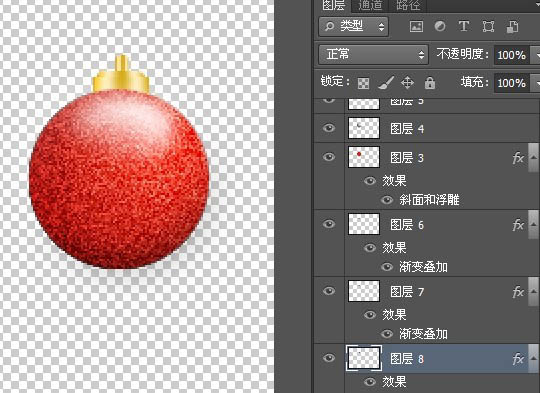Select 图层 6 thumbnail

[x=364, y=224]
